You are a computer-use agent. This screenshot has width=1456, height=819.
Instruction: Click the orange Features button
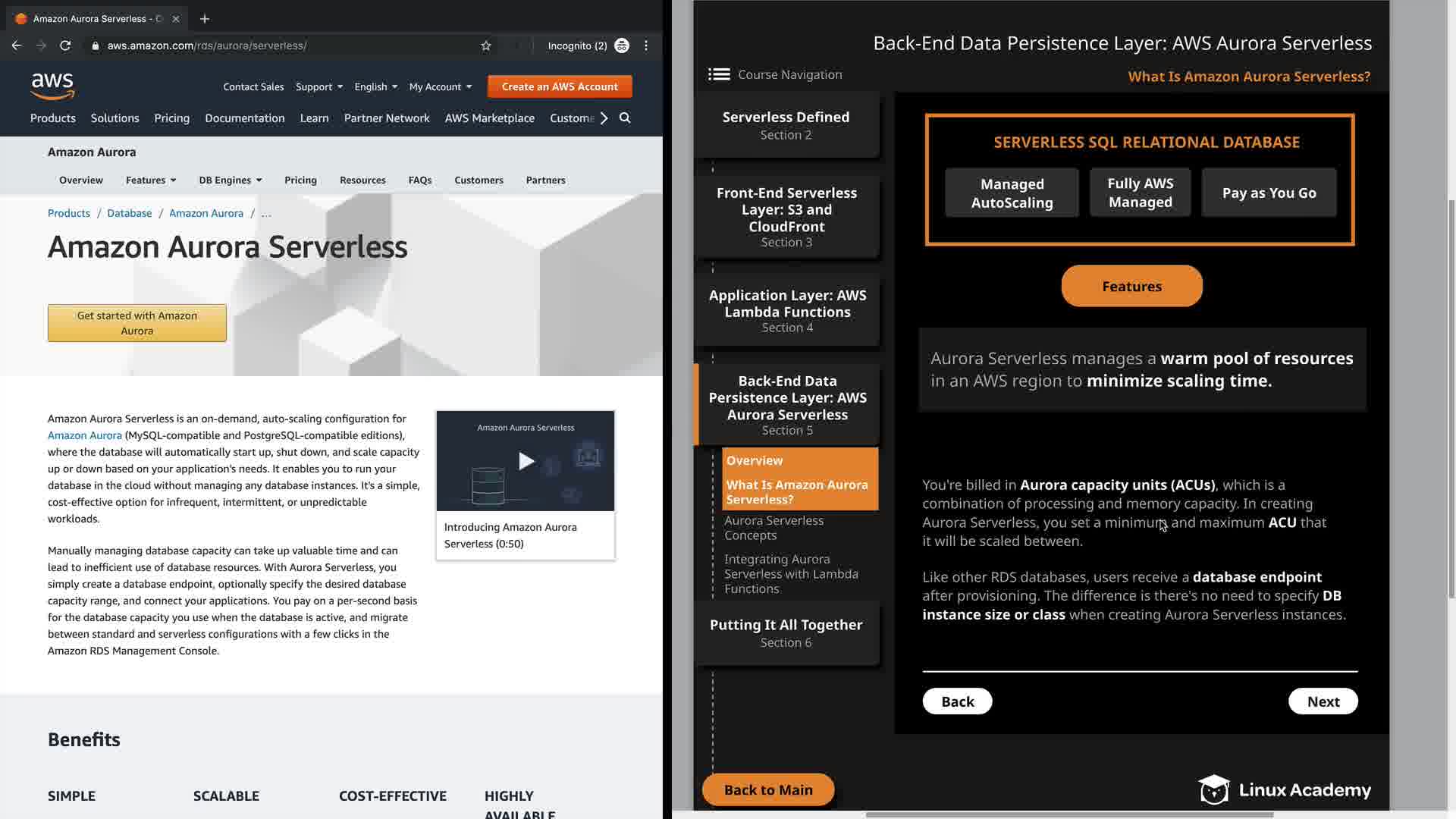pyautogui.click(x=1131, y=287)
